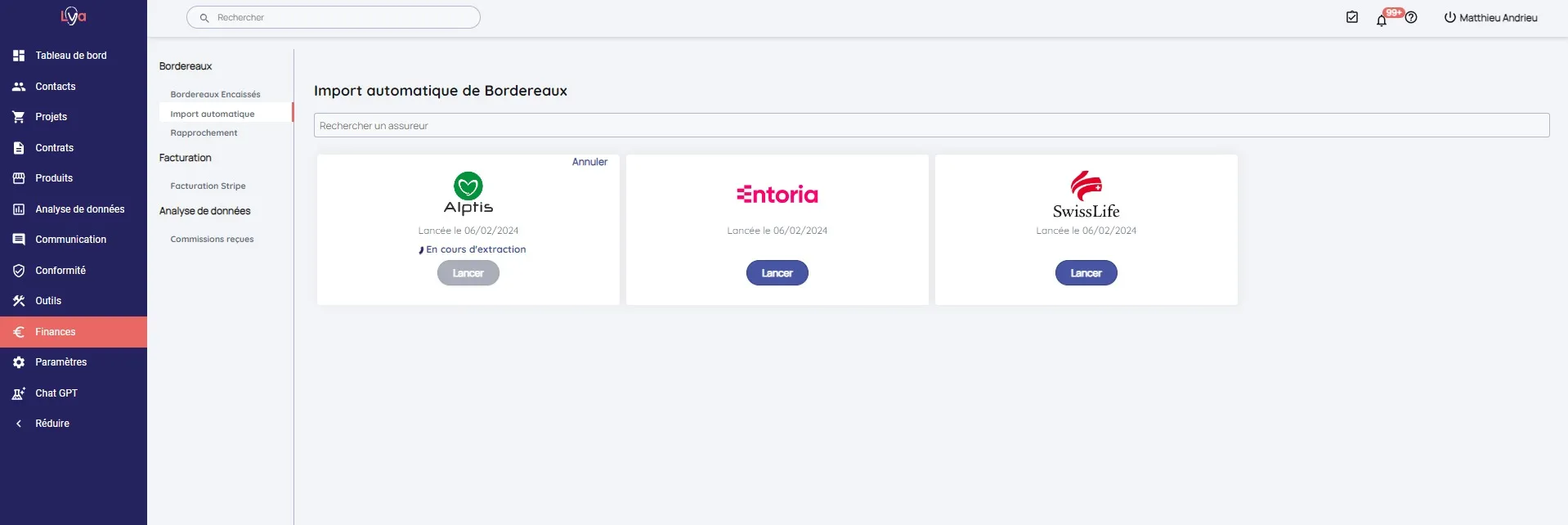Screen dimensions: 1568x525
Task: Open the Tableau de bord dashboard icon
Action: (x=19, y=56)
